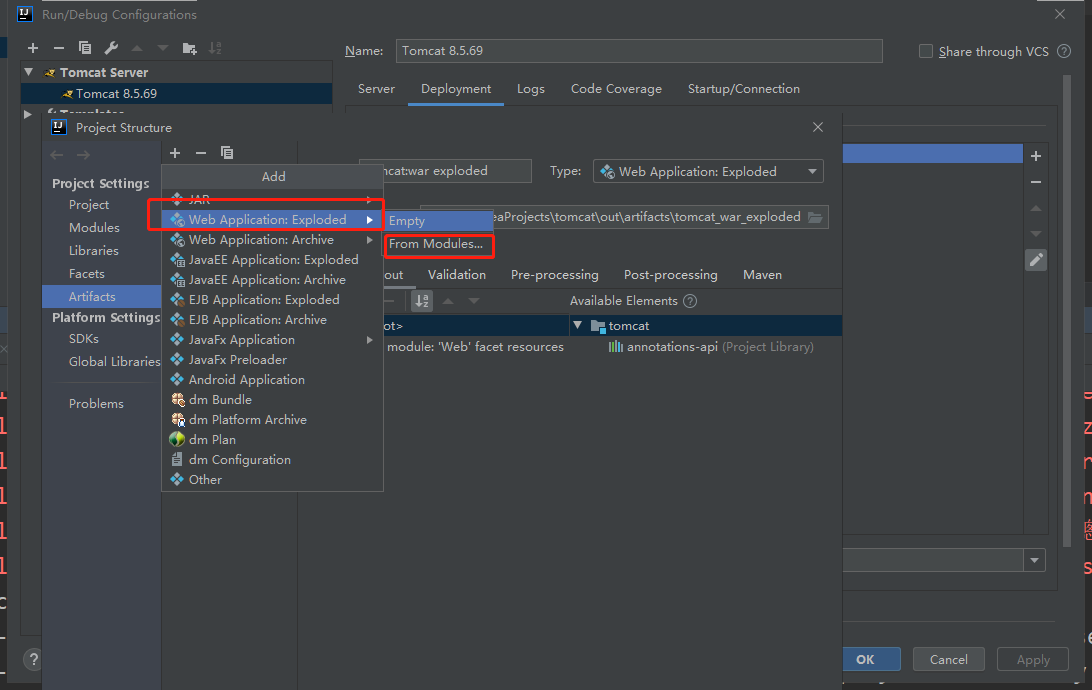Switch to the Server tab

pyautogui.click(x=376, y=89)
